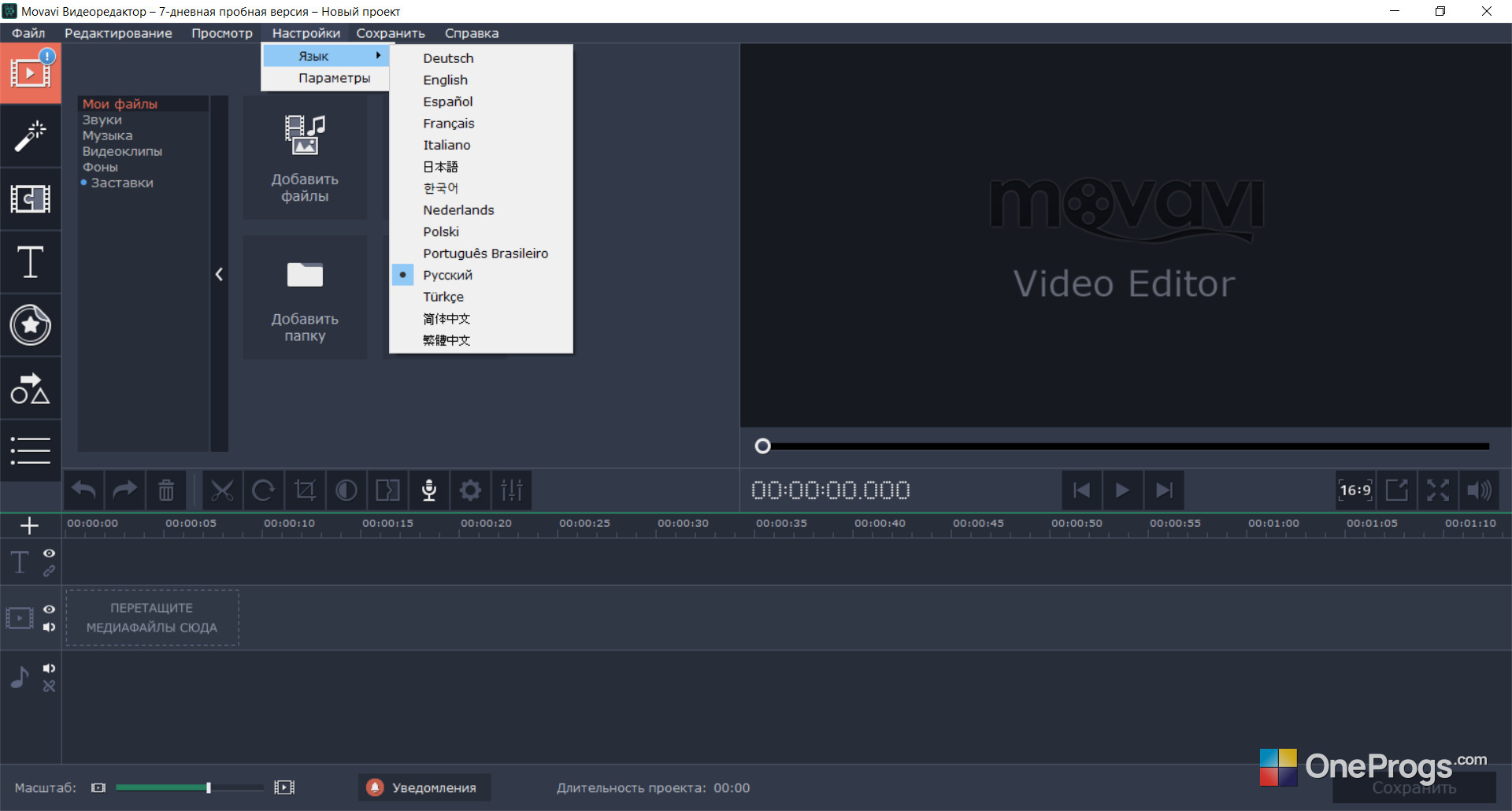Image resolution: width=1512 pixels, height=811 pixels.
Task: Toggle titles track visibility eye
Action: pos(49,554)
